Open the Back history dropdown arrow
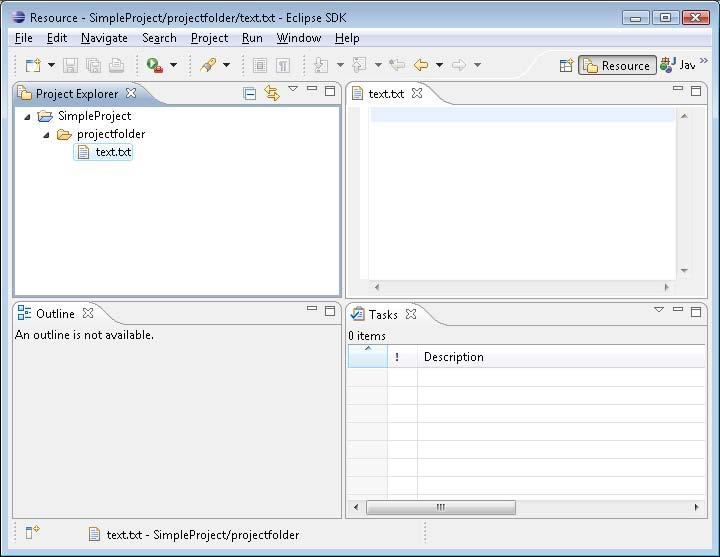 (439, 65)
